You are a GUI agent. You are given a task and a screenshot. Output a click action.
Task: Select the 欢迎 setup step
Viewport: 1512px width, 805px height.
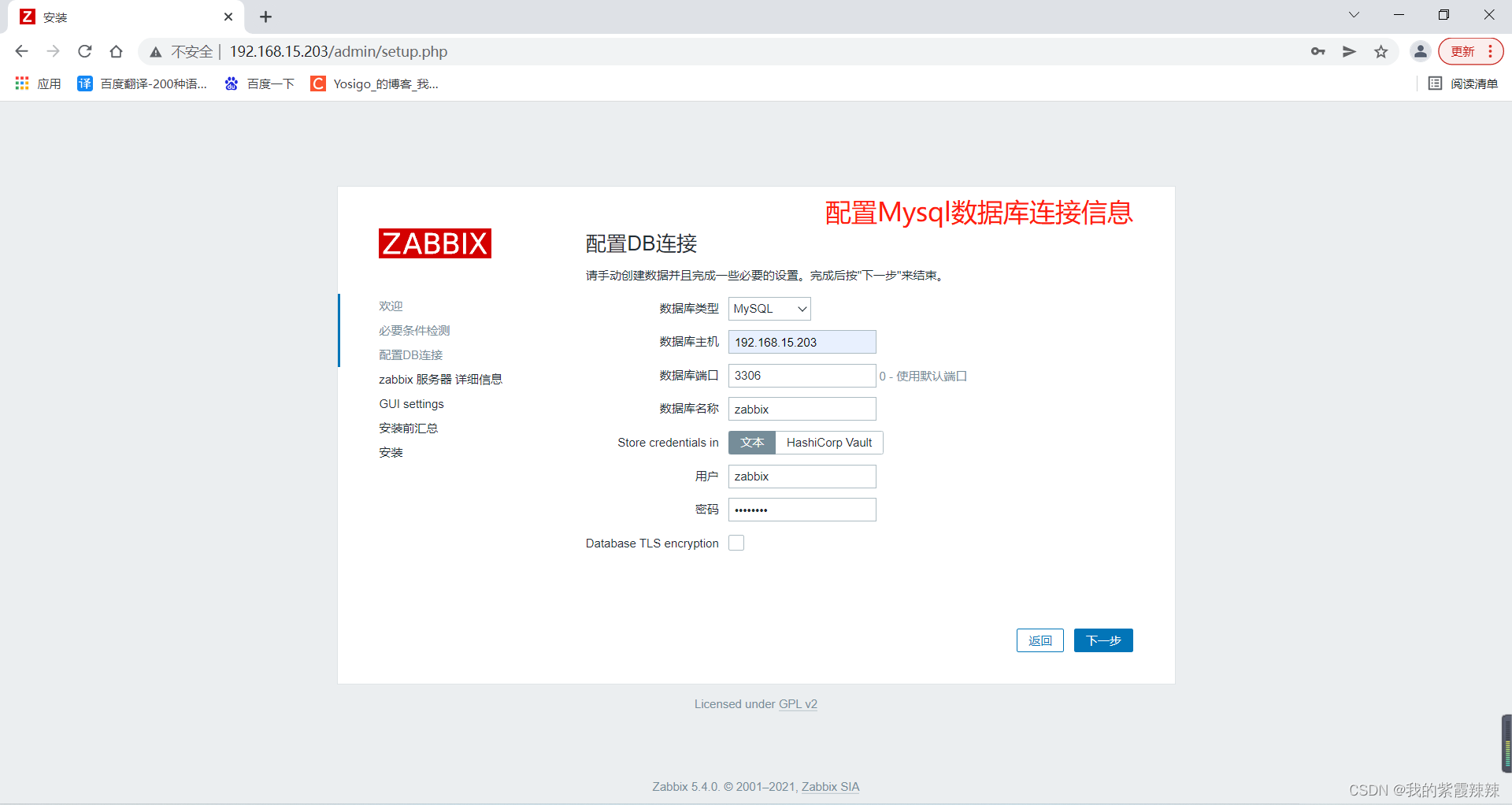(391, 306)
